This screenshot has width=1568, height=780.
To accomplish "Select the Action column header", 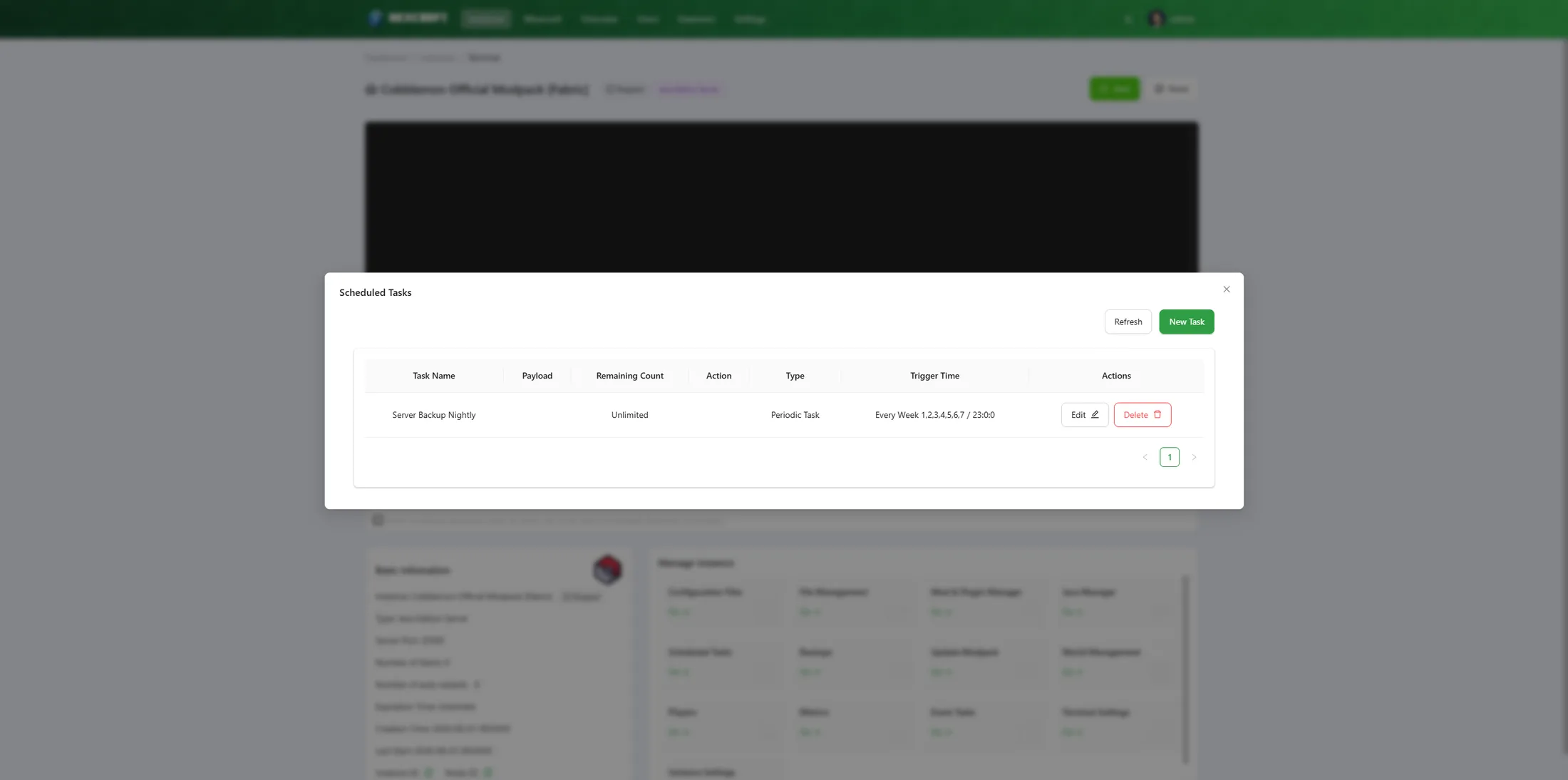I will coord(718,376).
